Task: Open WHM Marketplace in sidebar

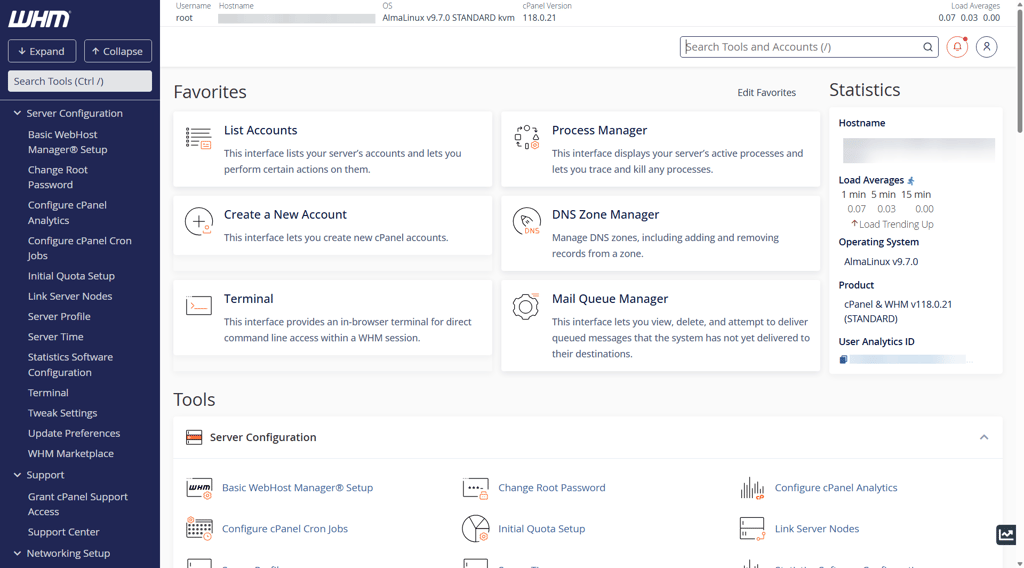Action: pyautogui.click(x=71, y=454)
